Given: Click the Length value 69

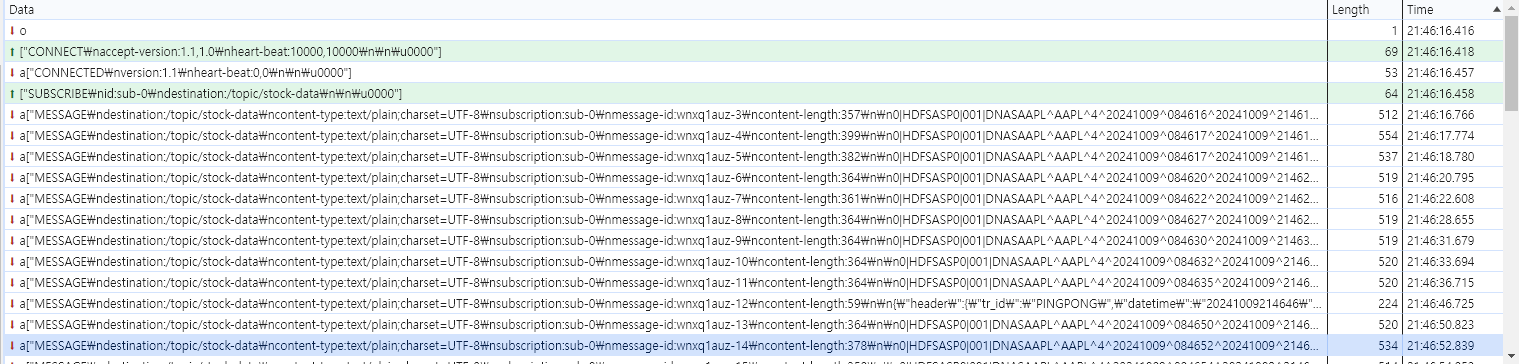Looking at the screenshot, I should click(x=1391, y=52).
